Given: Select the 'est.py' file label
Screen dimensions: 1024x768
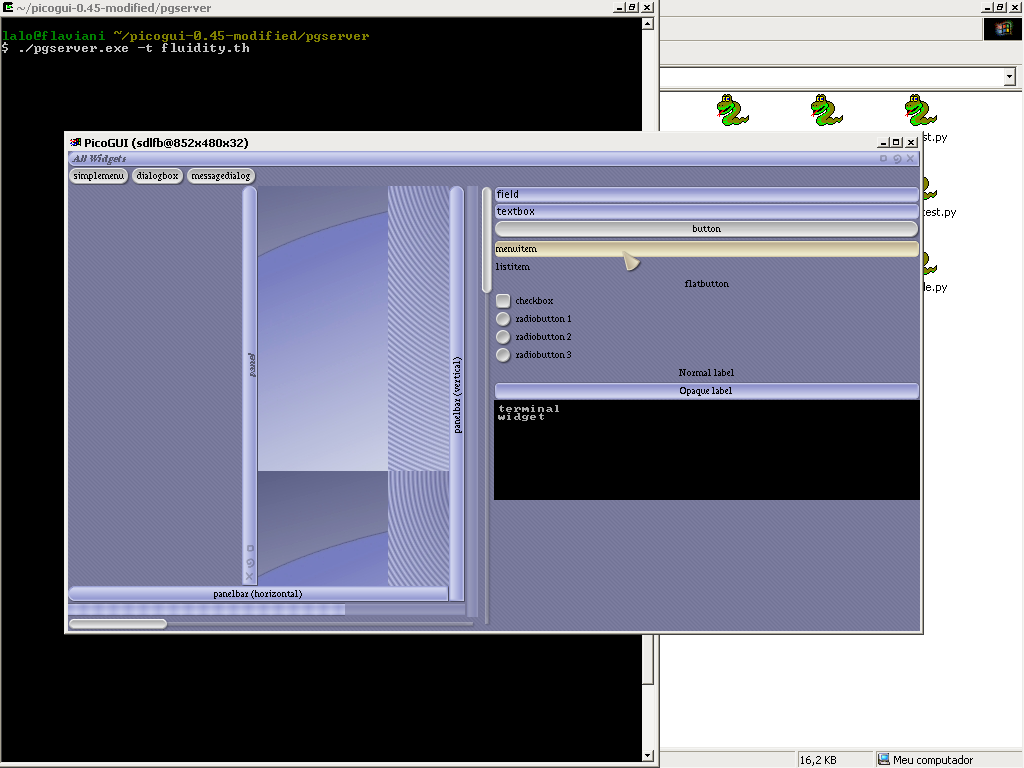Looking at the screenshot, I should (940, 212).
